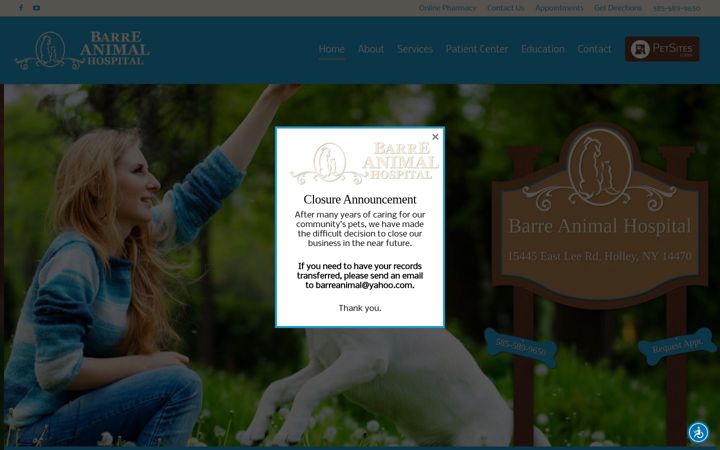Open the Appointments top link
The width and height of the screenshot is (720, 450).
[x=559, y=8]
